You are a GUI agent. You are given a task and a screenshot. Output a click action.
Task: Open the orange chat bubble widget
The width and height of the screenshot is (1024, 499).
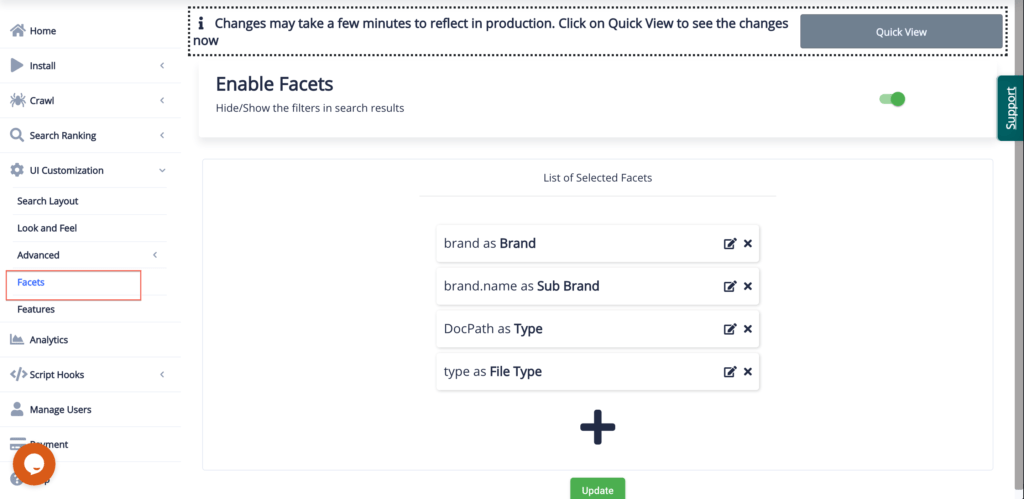coord(34,464)
